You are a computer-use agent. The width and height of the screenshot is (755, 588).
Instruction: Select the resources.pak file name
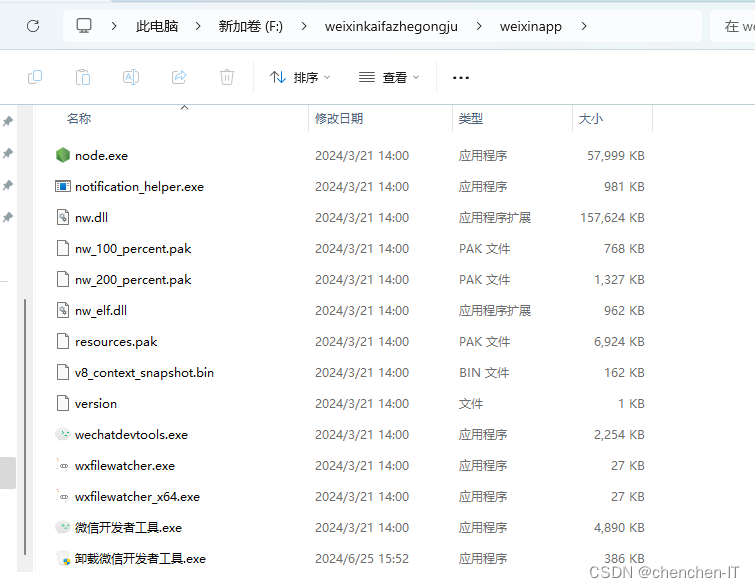[116, 341]
